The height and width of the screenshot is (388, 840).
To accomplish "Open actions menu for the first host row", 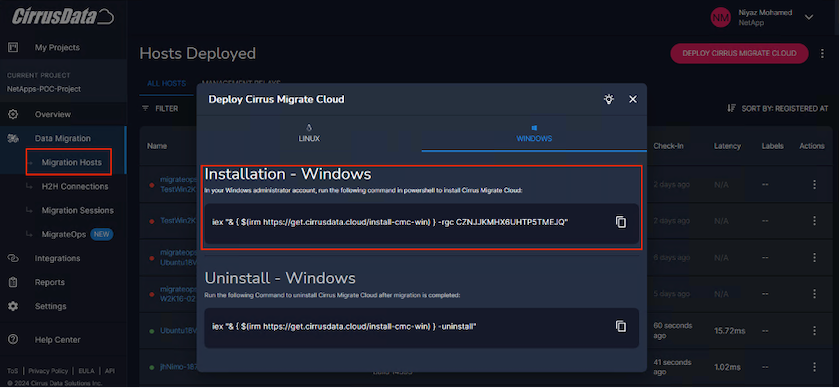I will tap(814, 184).
